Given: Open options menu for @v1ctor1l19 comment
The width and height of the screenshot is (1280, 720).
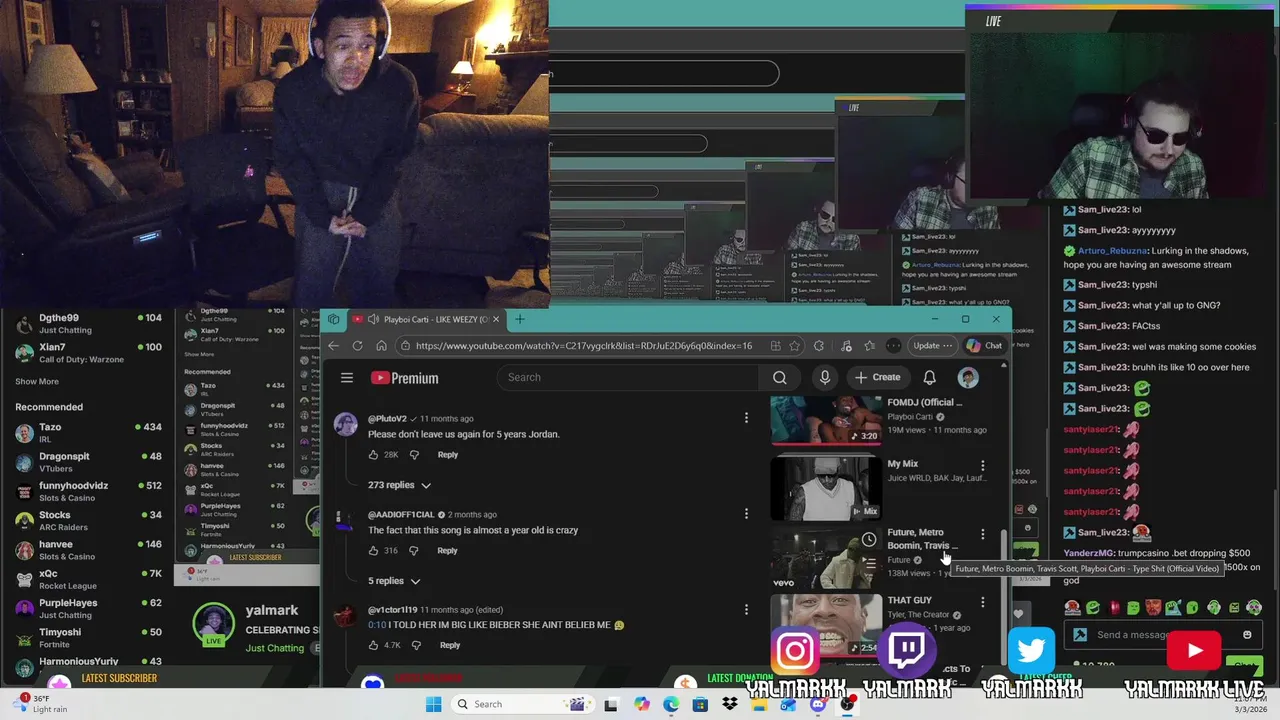Looking at the screenshot, I should tap(746, 609).
